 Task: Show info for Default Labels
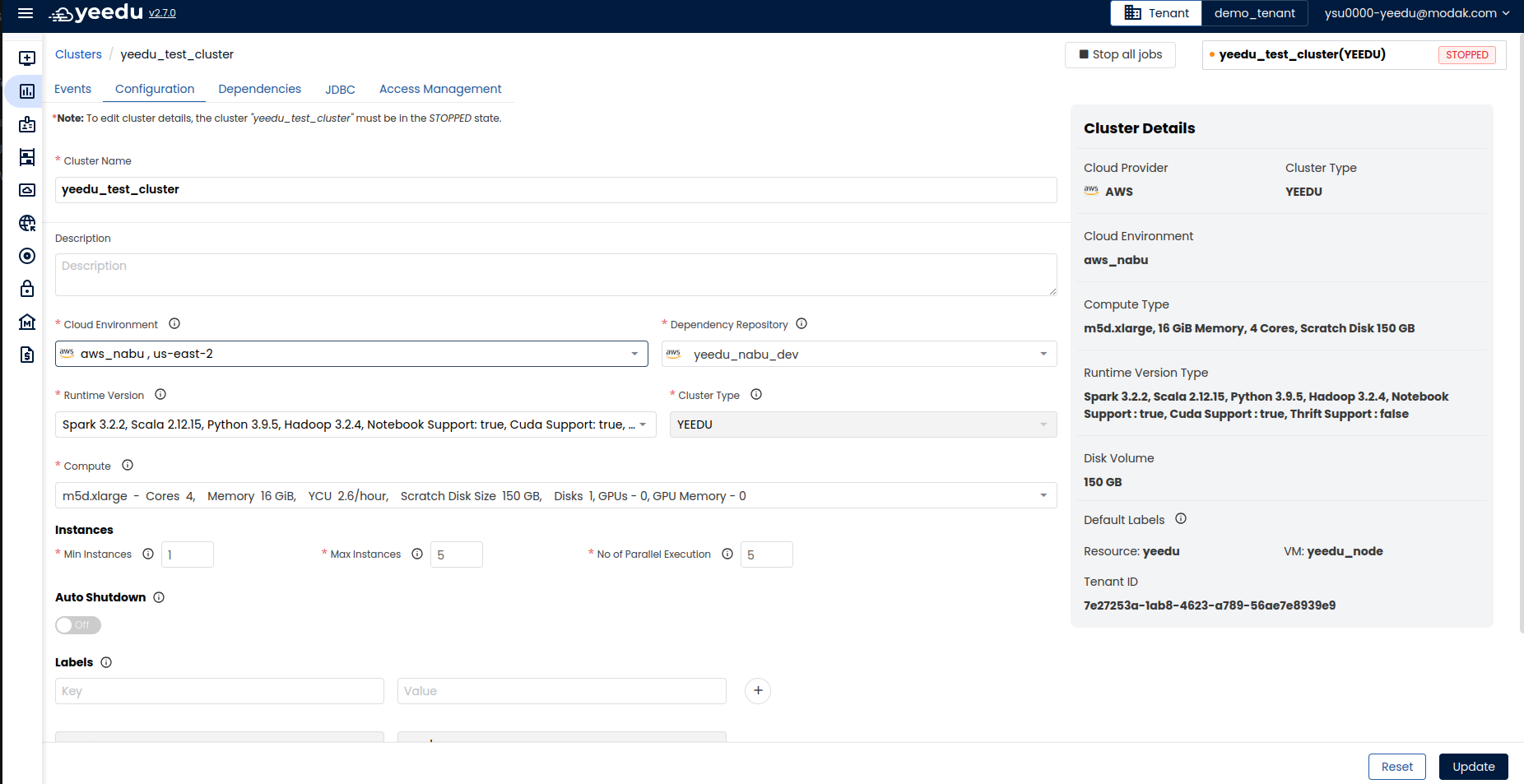1181,519
